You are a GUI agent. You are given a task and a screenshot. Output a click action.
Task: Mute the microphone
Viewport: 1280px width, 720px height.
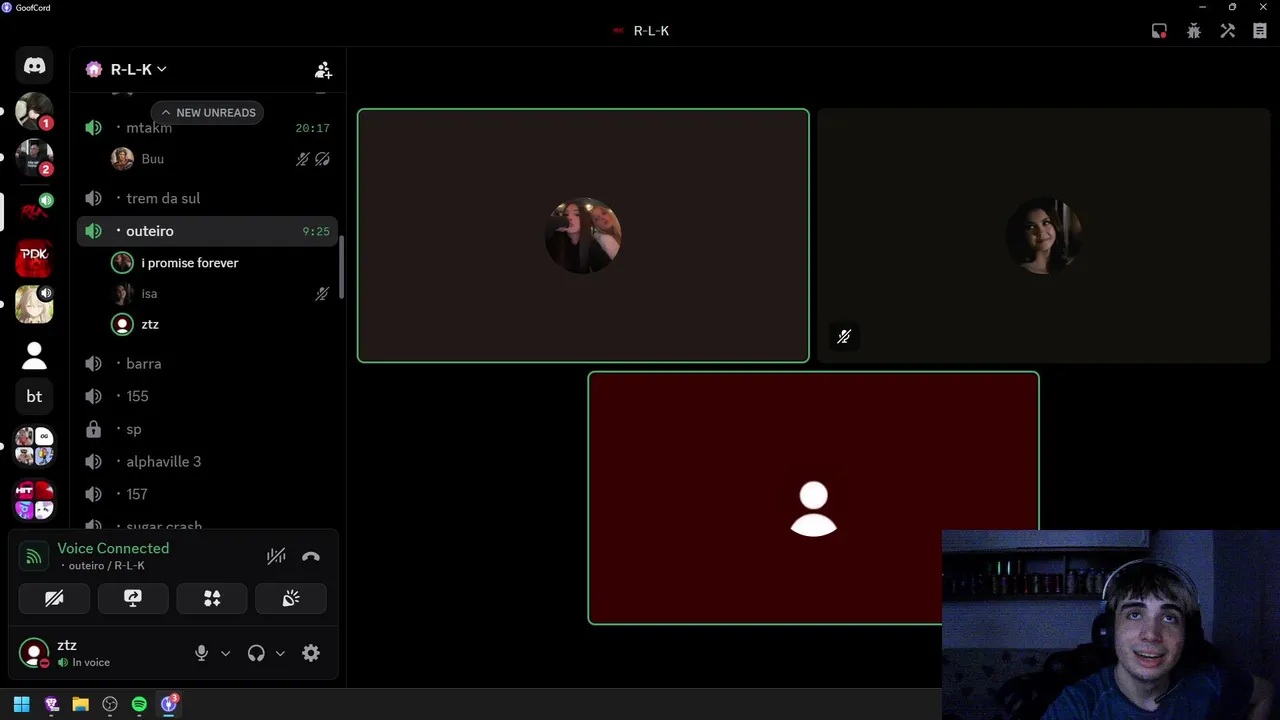(201, 653)
